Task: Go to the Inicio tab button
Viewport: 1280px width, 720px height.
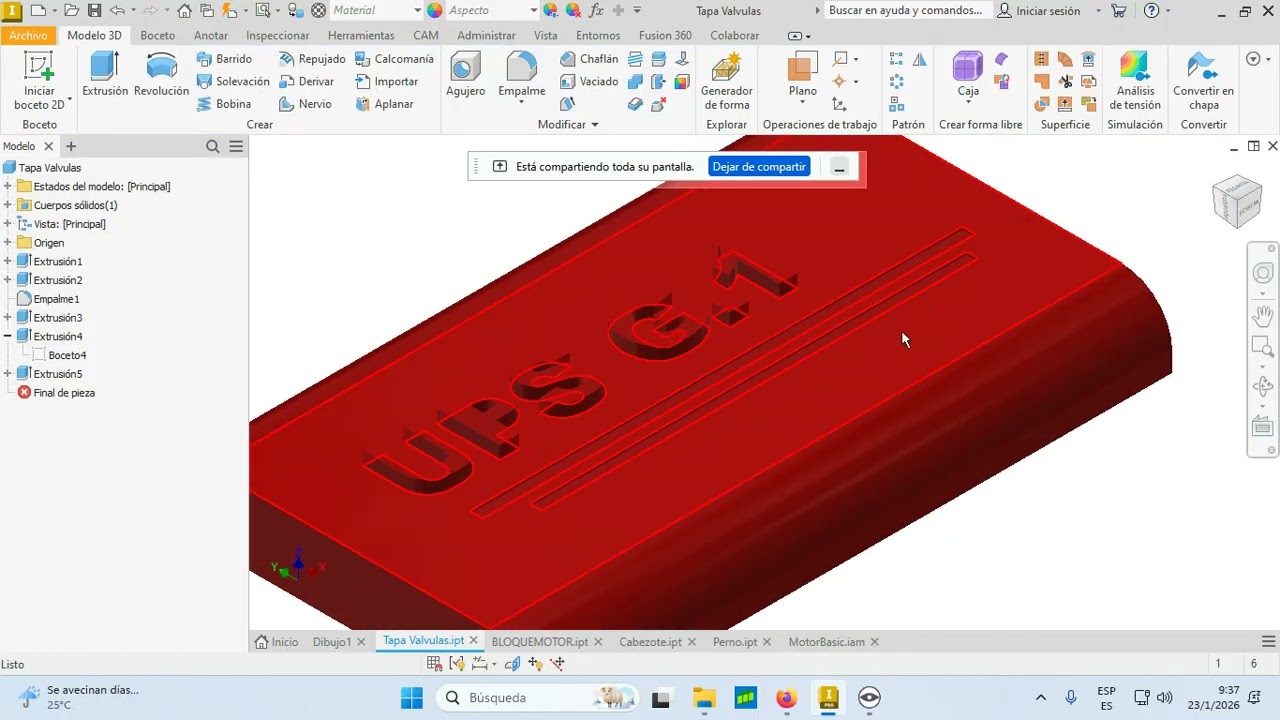Action: coord(277,642)
